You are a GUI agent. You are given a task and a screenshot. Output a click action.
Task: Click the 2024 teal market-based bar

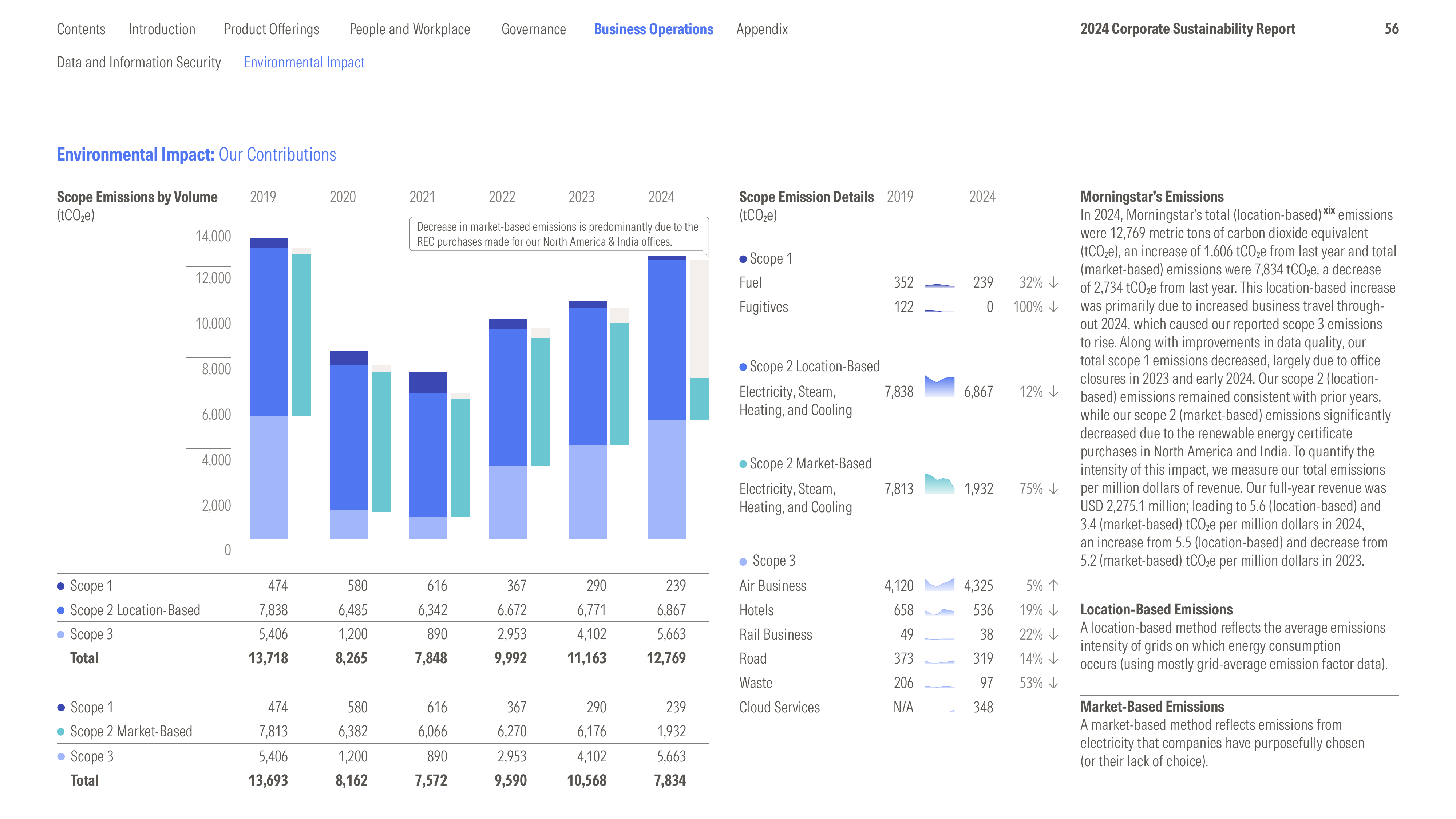tap(699, 399)
